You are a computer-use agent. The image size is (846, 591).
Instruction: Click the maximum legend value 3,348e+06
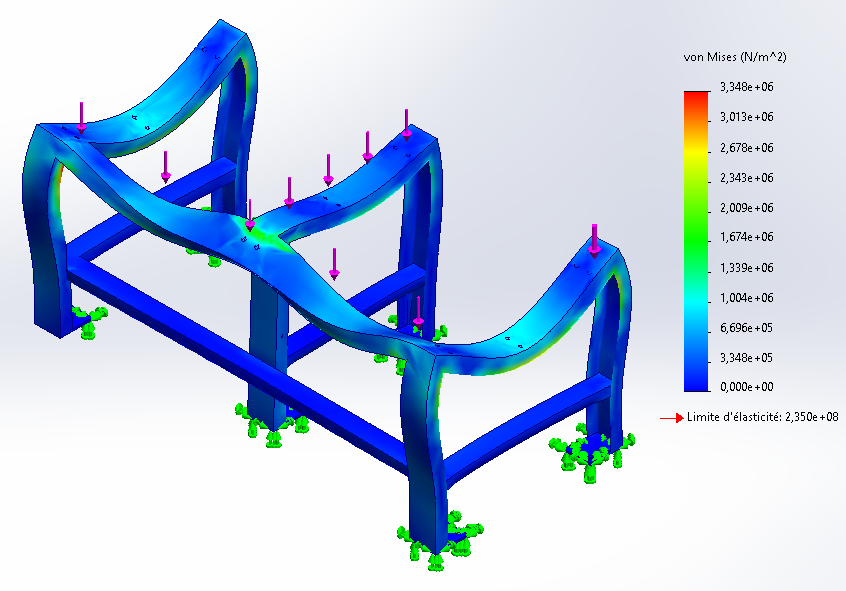click(747, 87)
